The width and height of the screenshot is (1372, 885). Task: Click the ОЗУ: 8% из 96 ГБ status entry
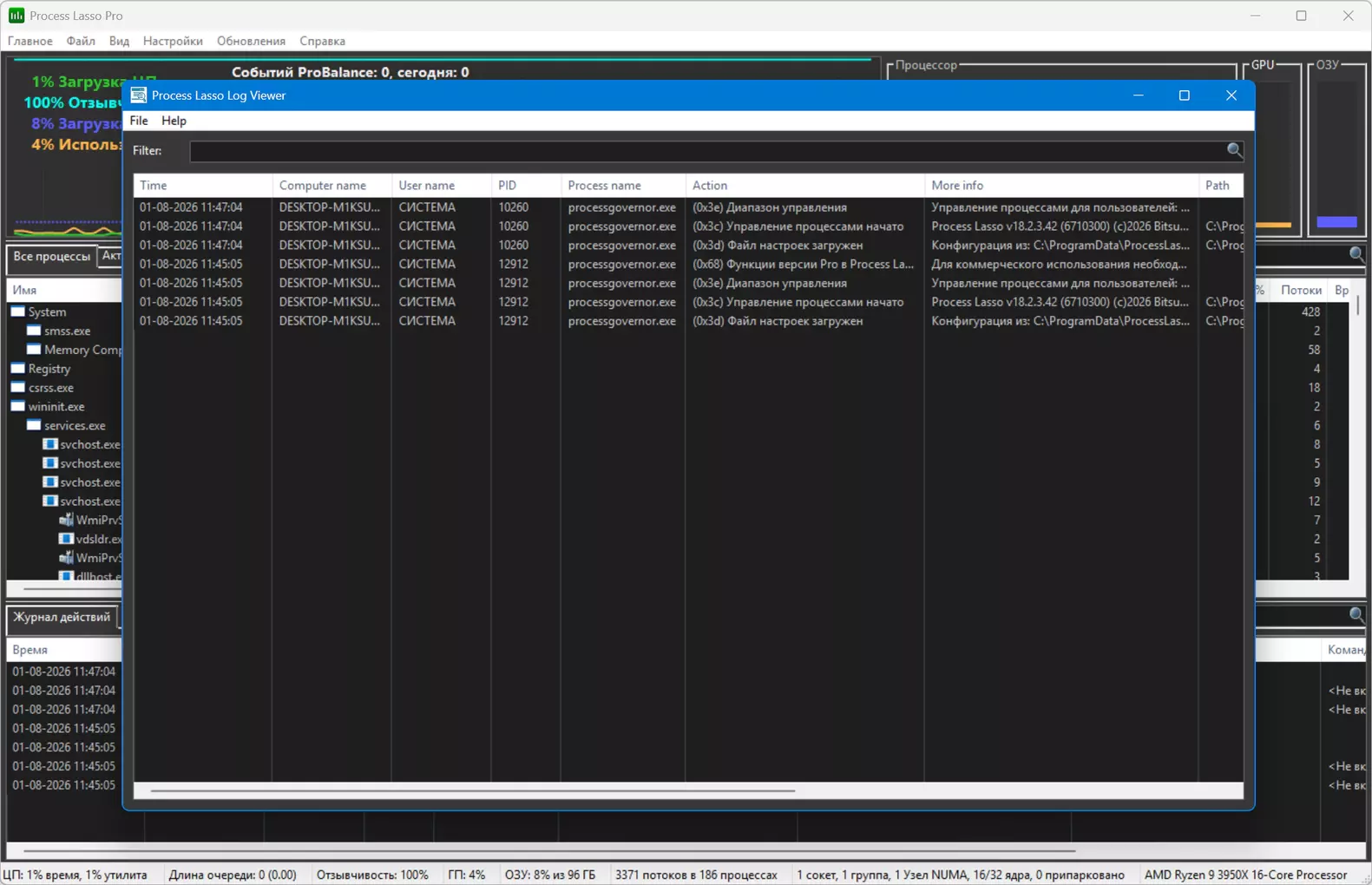point(550,875)
